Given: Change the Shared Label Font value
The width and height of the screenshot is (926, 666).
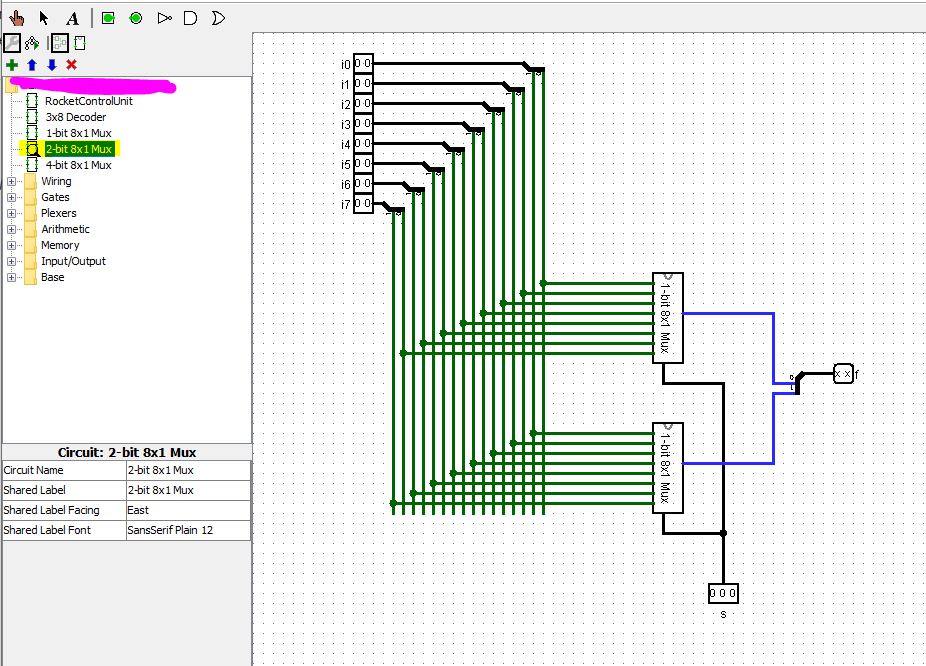Looking at the screenshot, I should pyautogui.click(x=188, y=530).
